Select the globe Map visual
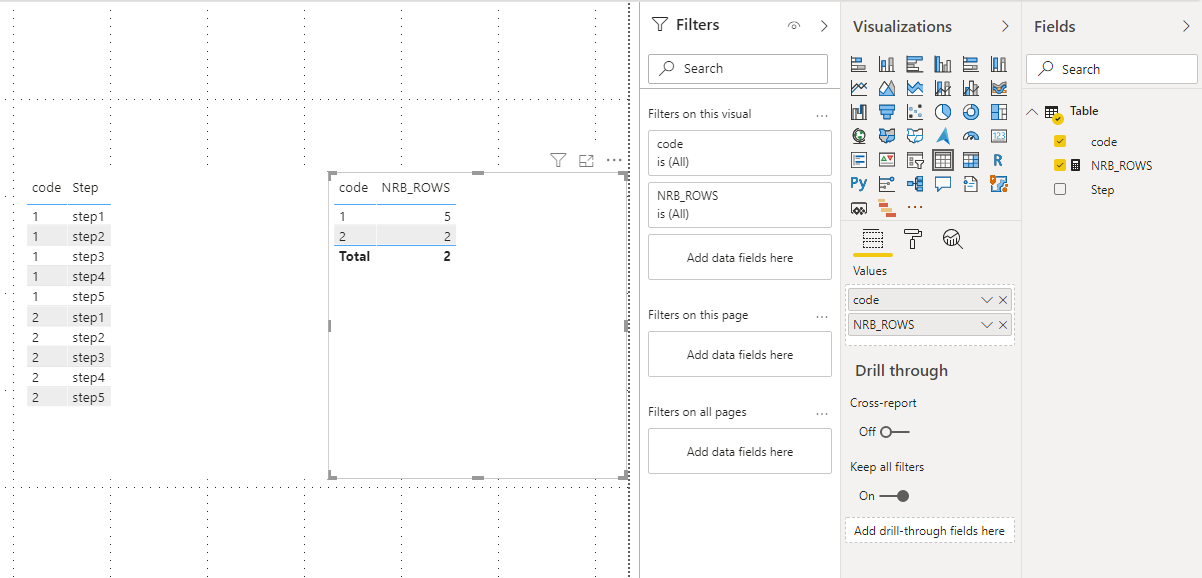Image resolution: width=1202 pixels, height=578 pixels. (859, 136)
